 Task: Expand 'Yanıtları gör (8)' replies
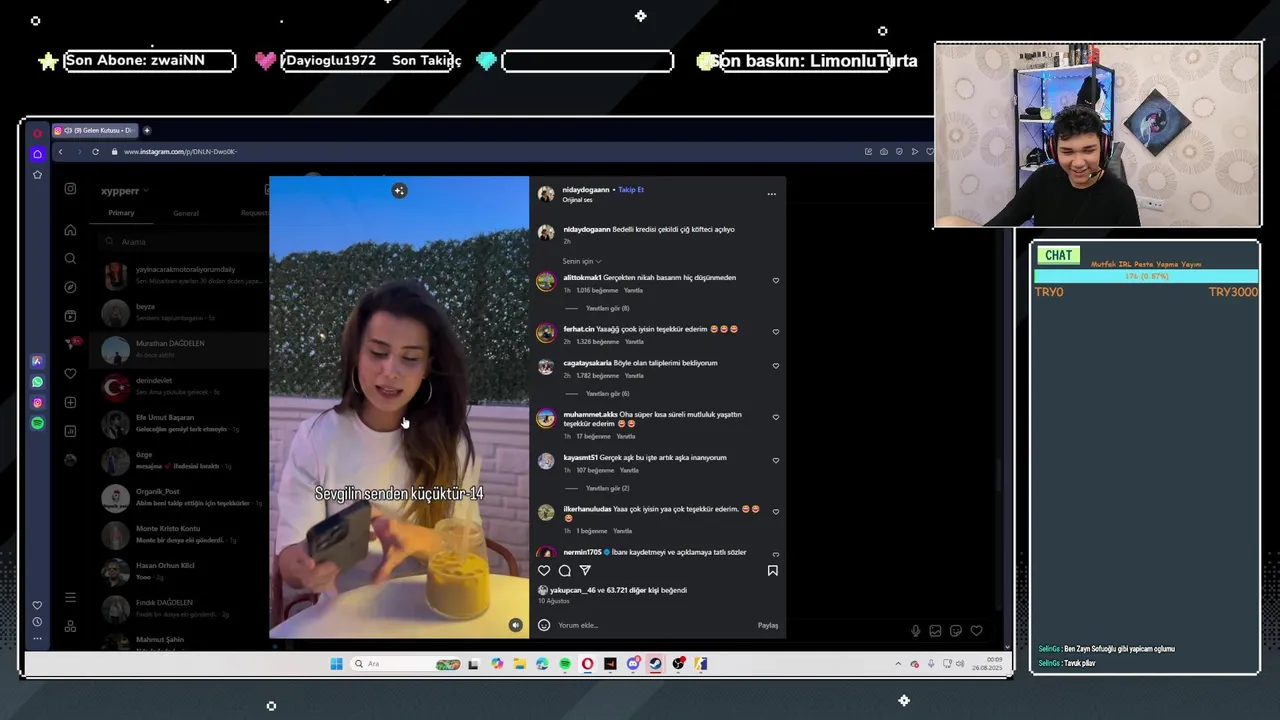coord(607,308)
